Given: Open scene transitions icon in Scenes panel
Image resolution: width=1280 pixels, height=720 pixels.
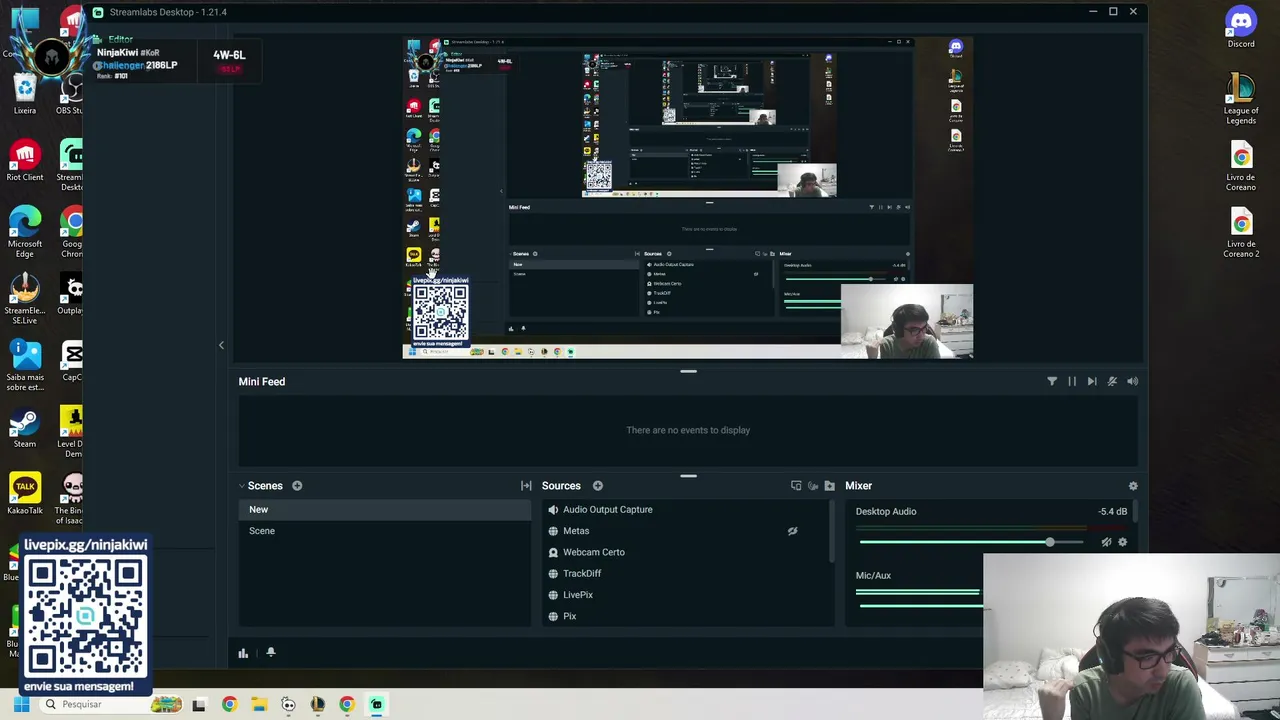Looking at the screenshot, I should click(x=526, y=486).
